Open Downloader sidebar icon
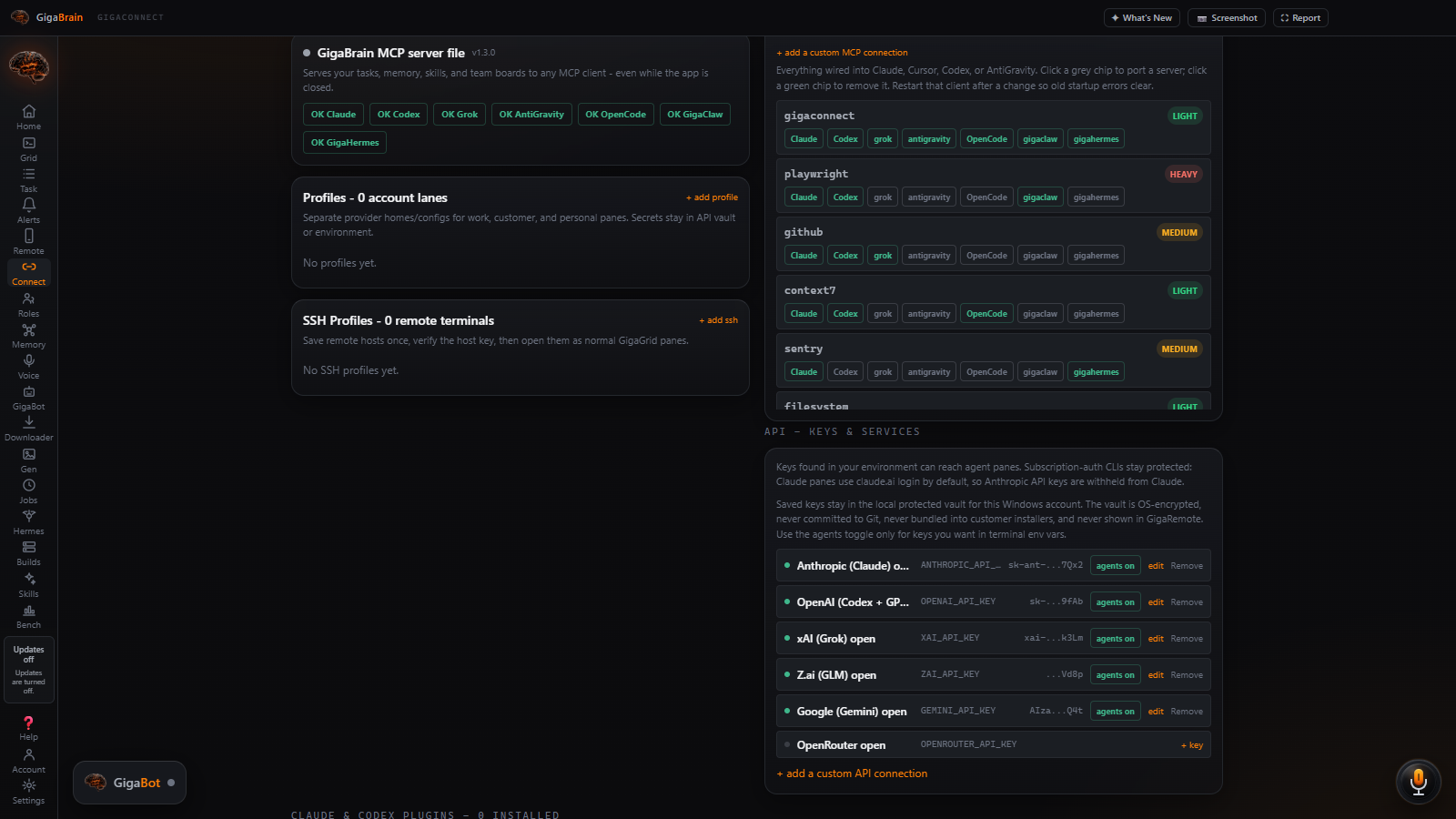 coord(28,429)
